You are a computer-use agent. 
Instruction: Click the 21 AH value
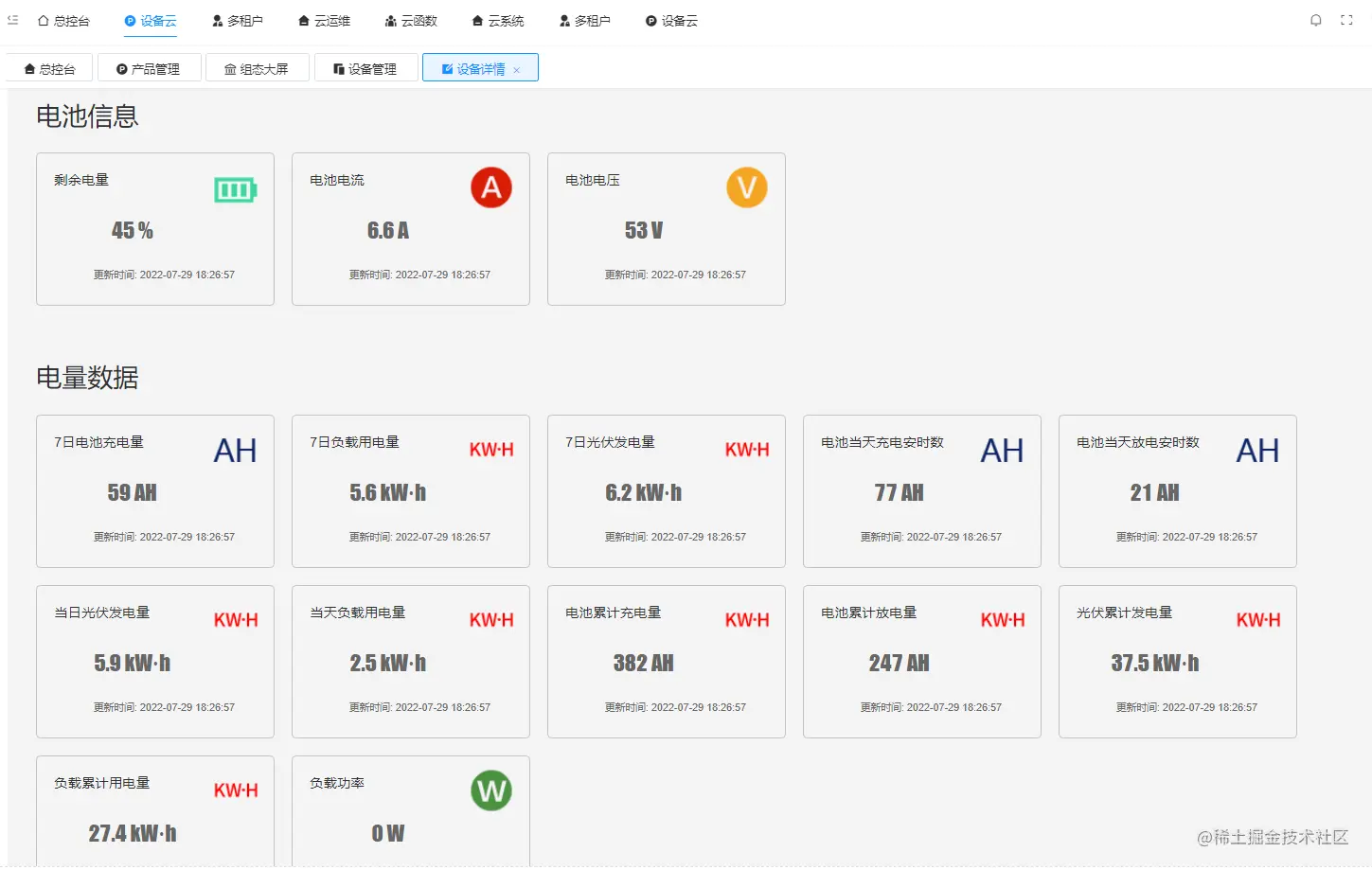point(1155,492)
